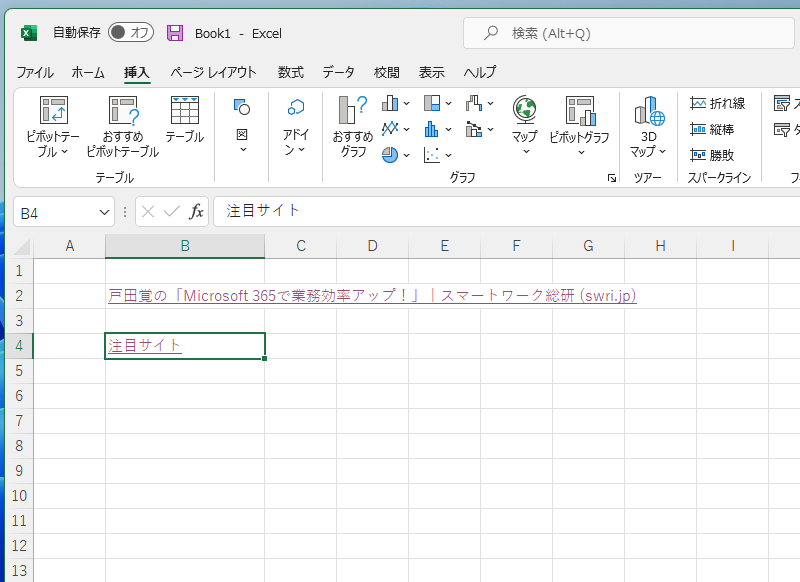Image resolution: width=800 pixels, height=582 pixels.
Task: Open the ファイル tab
Action: point(35,72)
